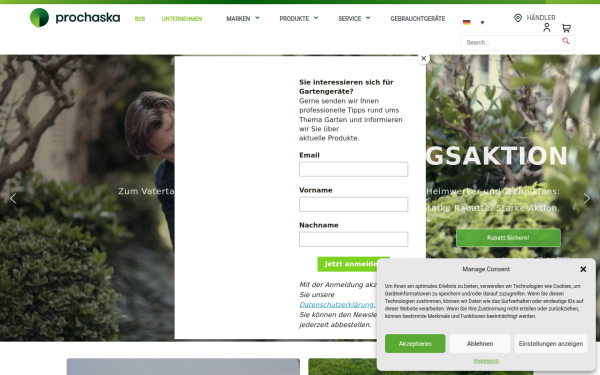Viewport: 600px width, 375px height.
Task: Open the Datenschutzerklärung link
Action: 337,305
